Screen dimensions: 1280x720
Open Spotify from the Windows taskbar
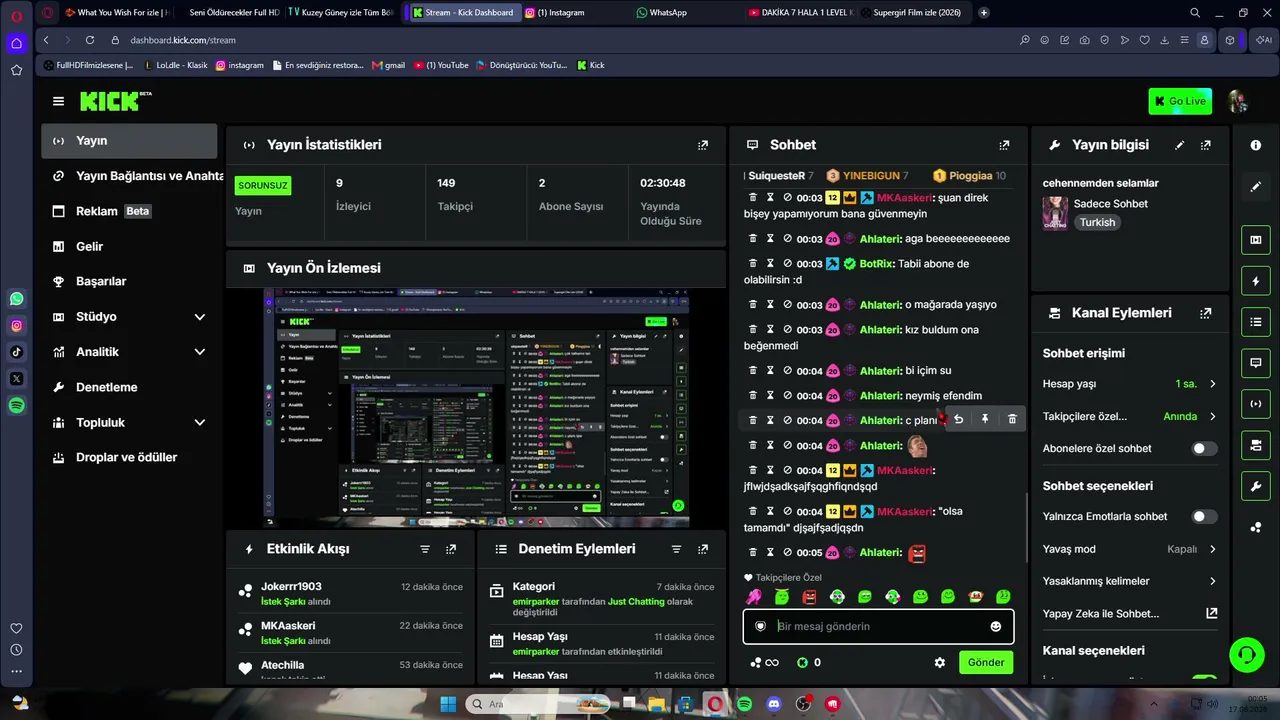click(744, 704)
